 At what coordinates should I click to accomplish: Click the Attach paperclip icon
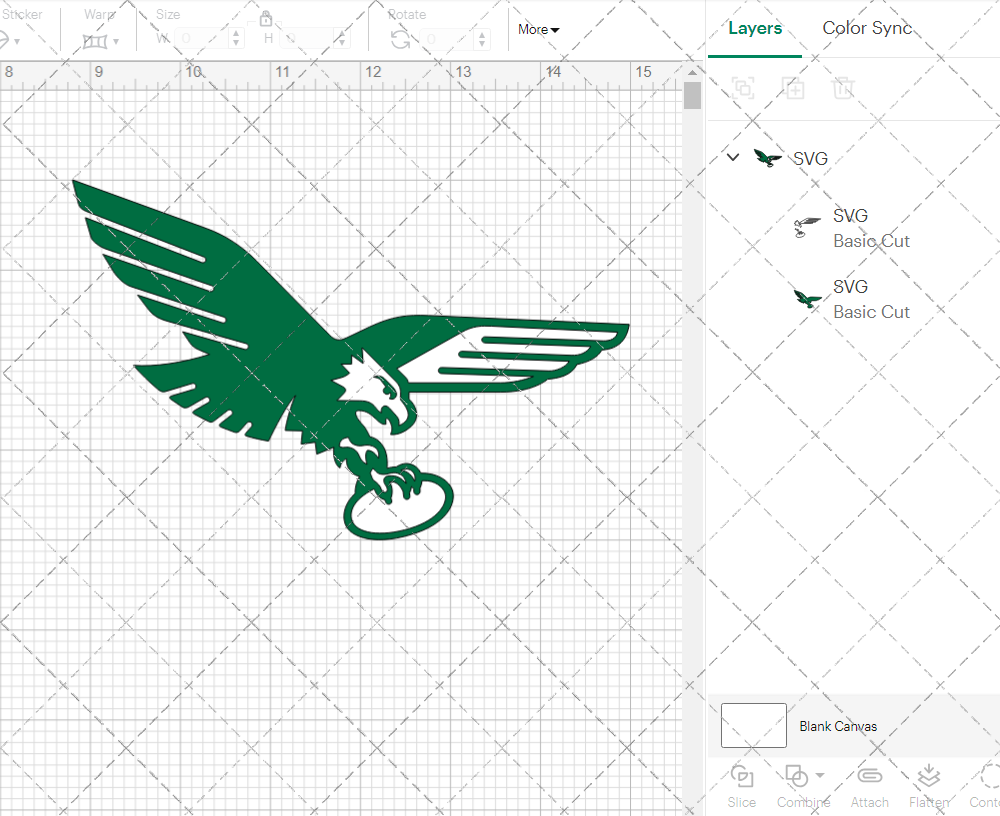870,784
